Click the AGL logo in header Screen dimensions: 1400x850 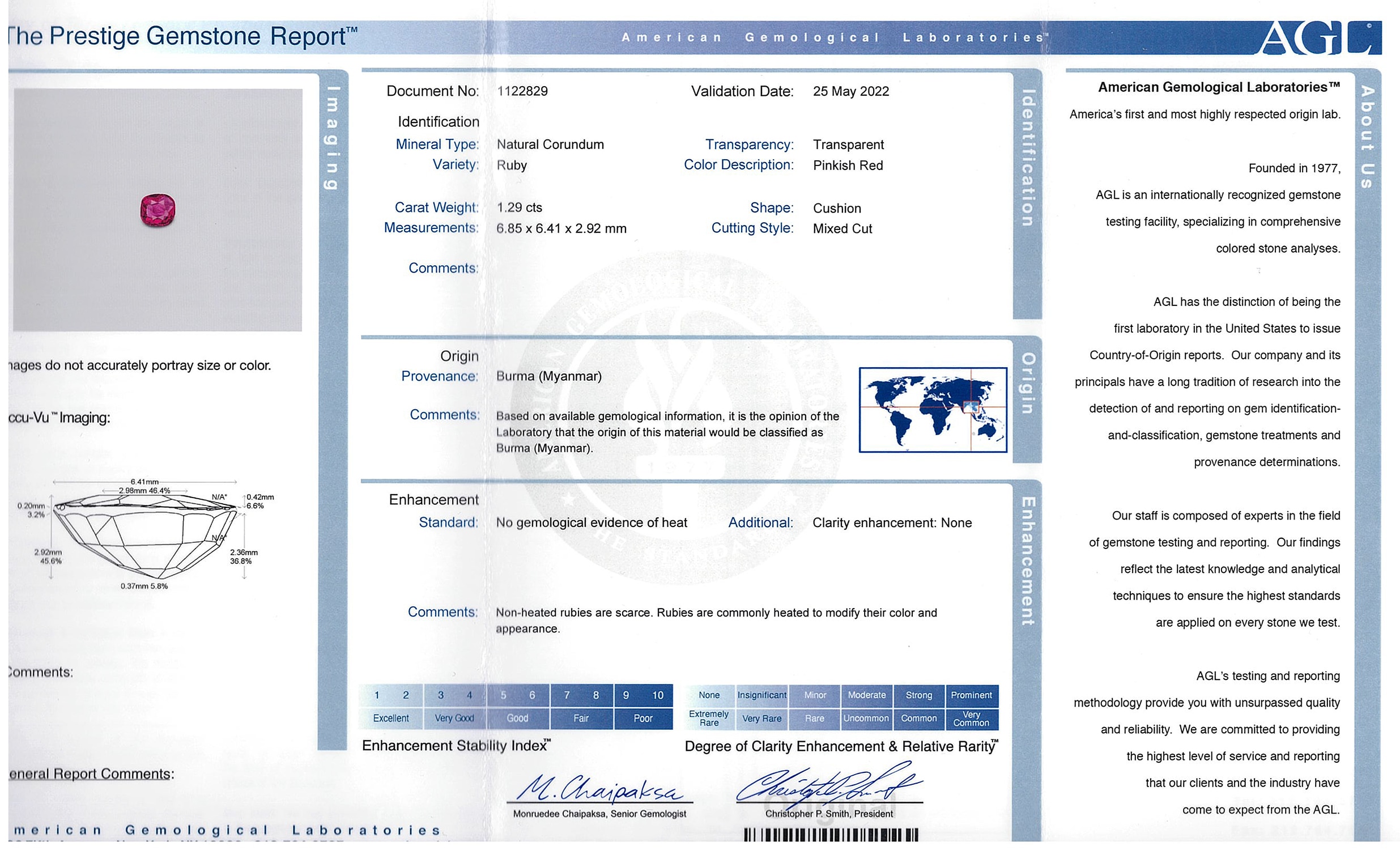coord(1320,38)
